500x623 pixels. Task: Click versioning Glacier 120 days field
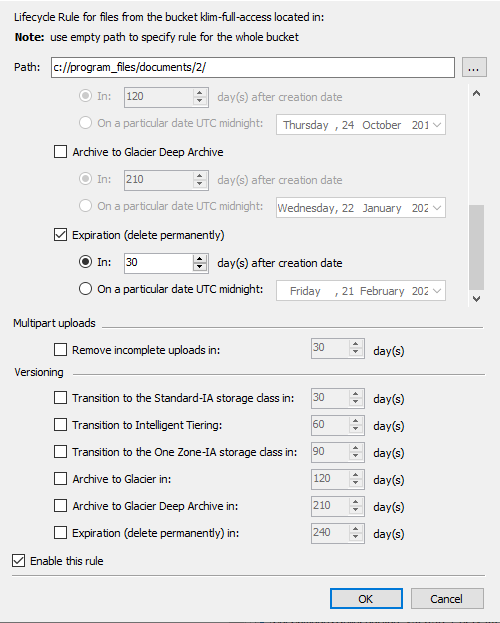[x=331, y=479]
